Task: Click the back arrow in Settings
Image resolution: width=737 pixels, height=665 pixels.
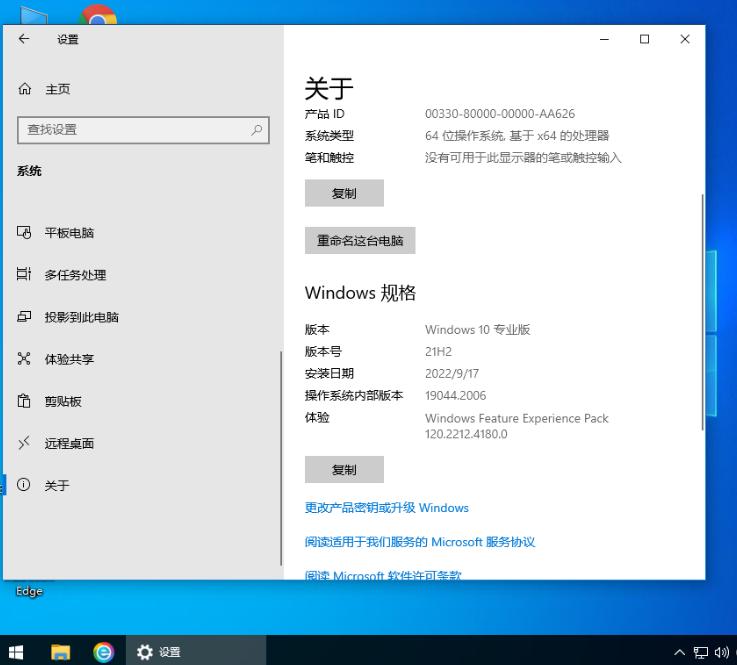Action: click(24, 39)
